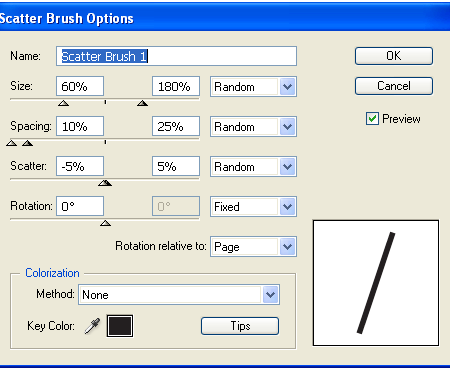Viewport: 450px width, 370px height.
Task: Click the Scatter slider handle
Action: point(105,183)
